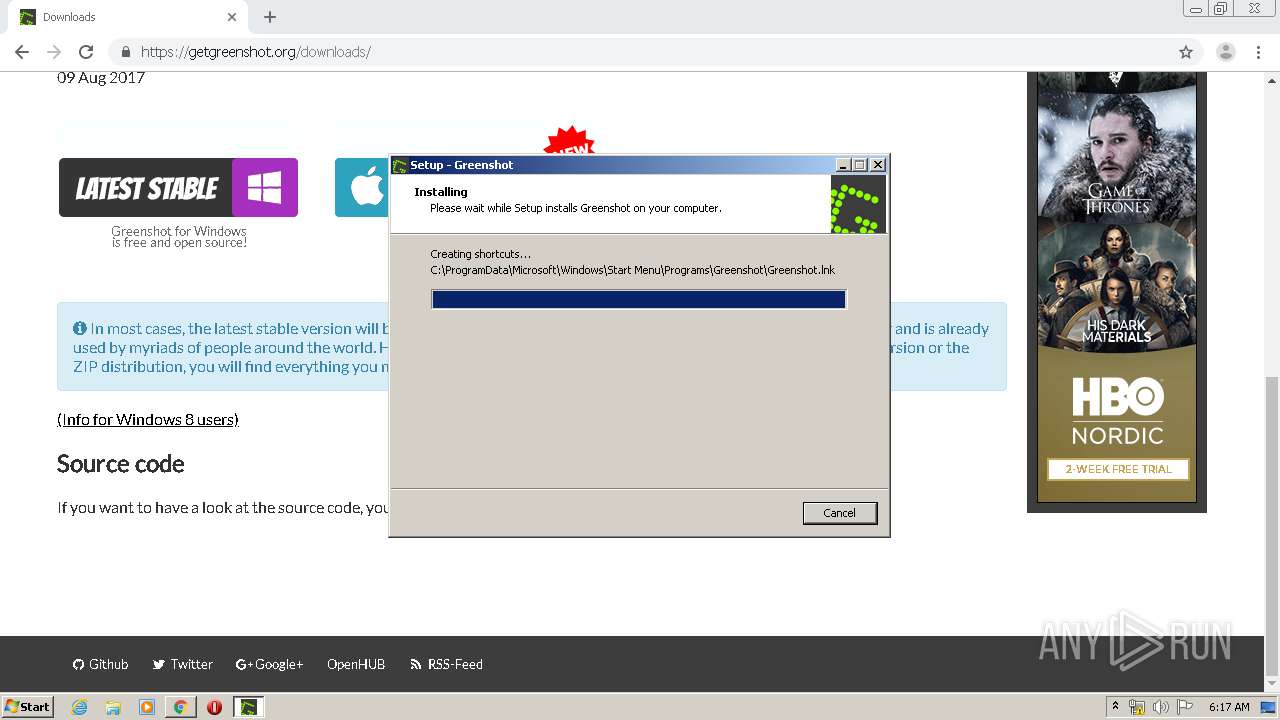Click the browser forward arrow

point(54,52)
